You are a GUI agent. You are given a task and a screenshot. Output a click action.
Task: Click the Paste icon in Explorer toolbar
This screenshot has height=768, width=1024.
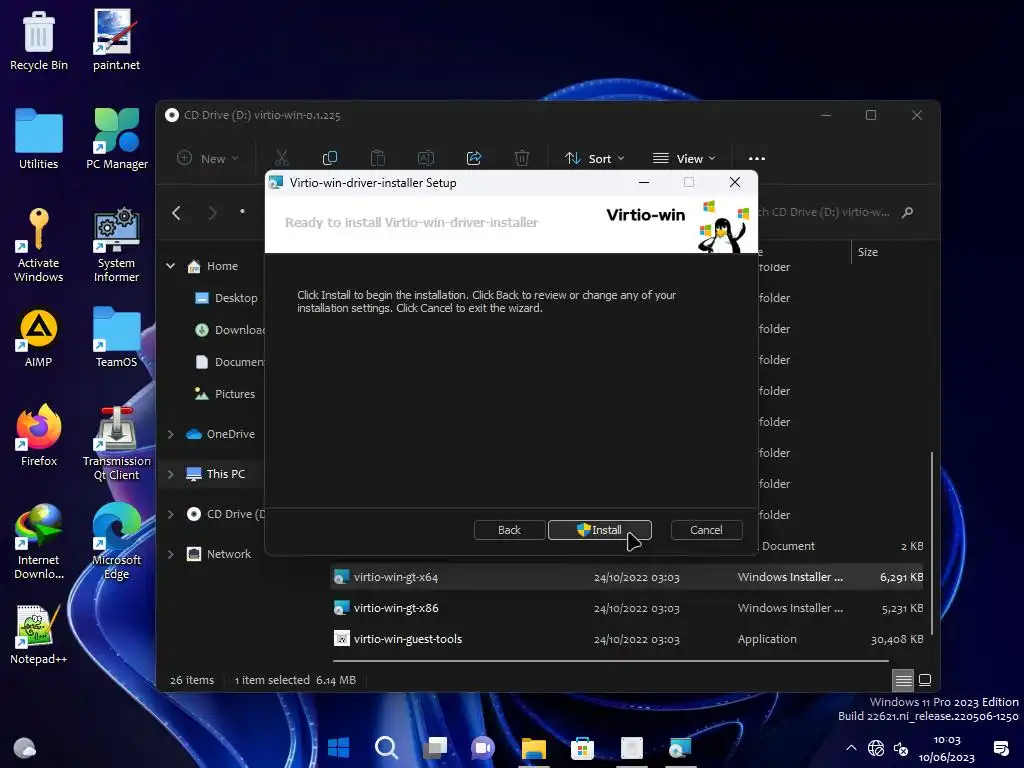[x=377, y=158]
